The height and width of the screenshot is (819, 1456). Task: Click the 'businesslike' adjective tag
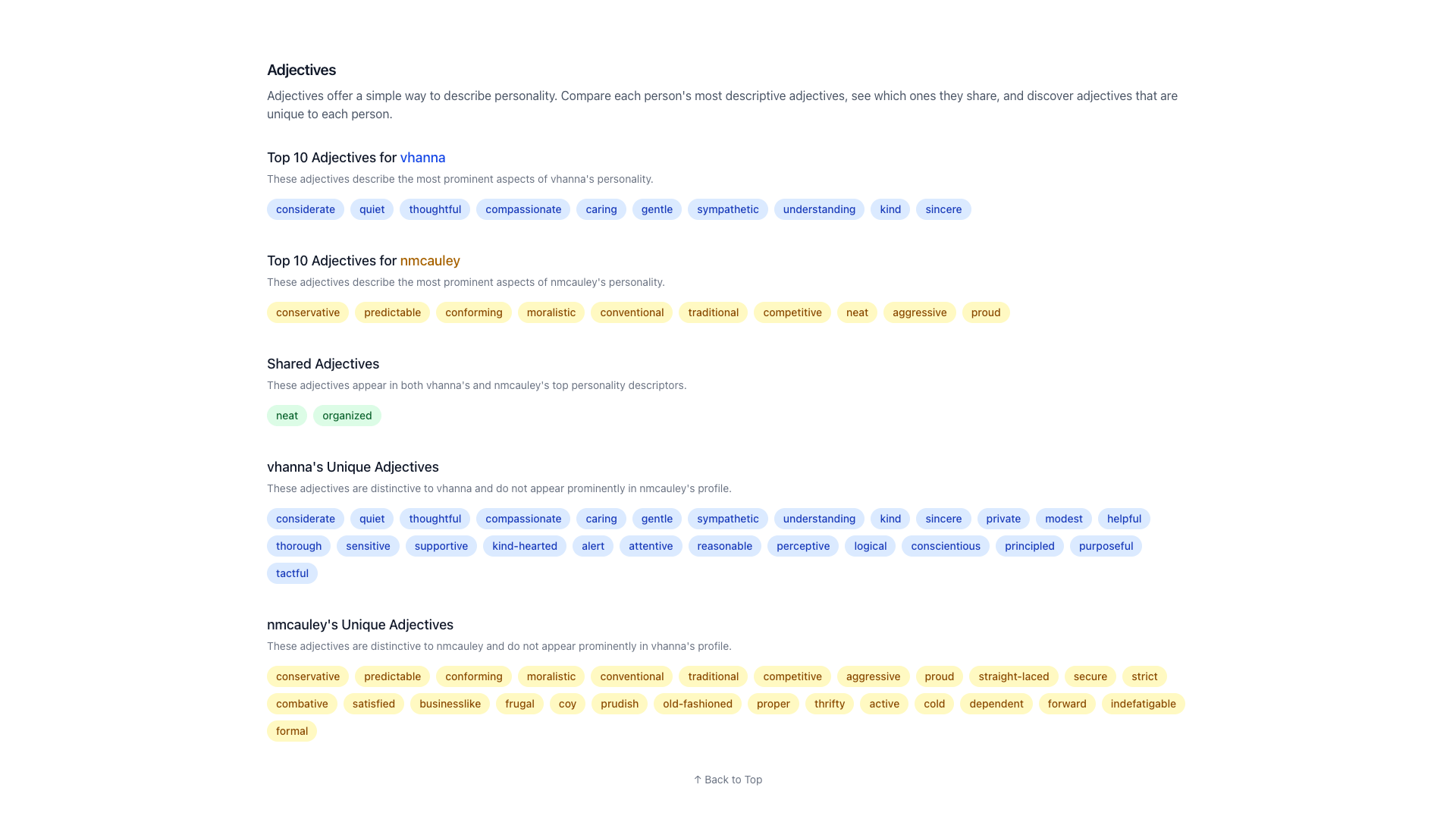(450, 704)
